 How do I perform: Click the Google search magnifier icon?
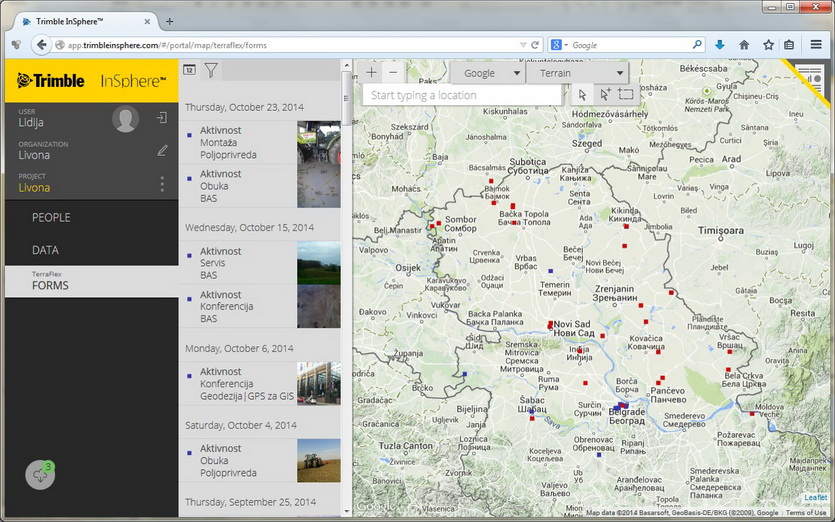click(x=697, y=45)
